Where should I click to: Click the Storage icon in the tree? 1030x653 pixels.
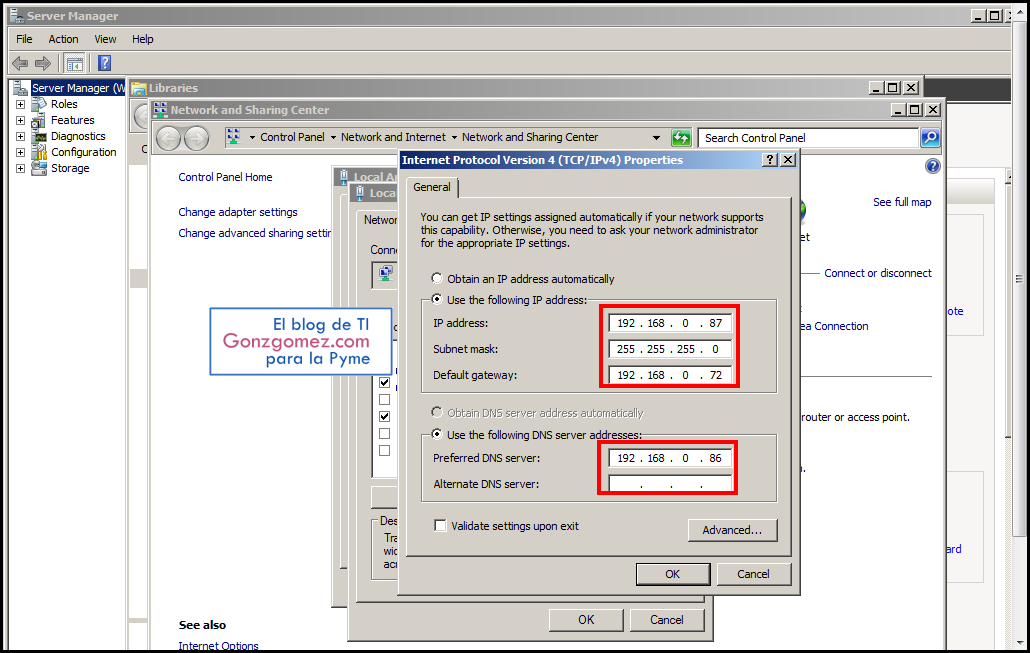click(x=39, y=168)
